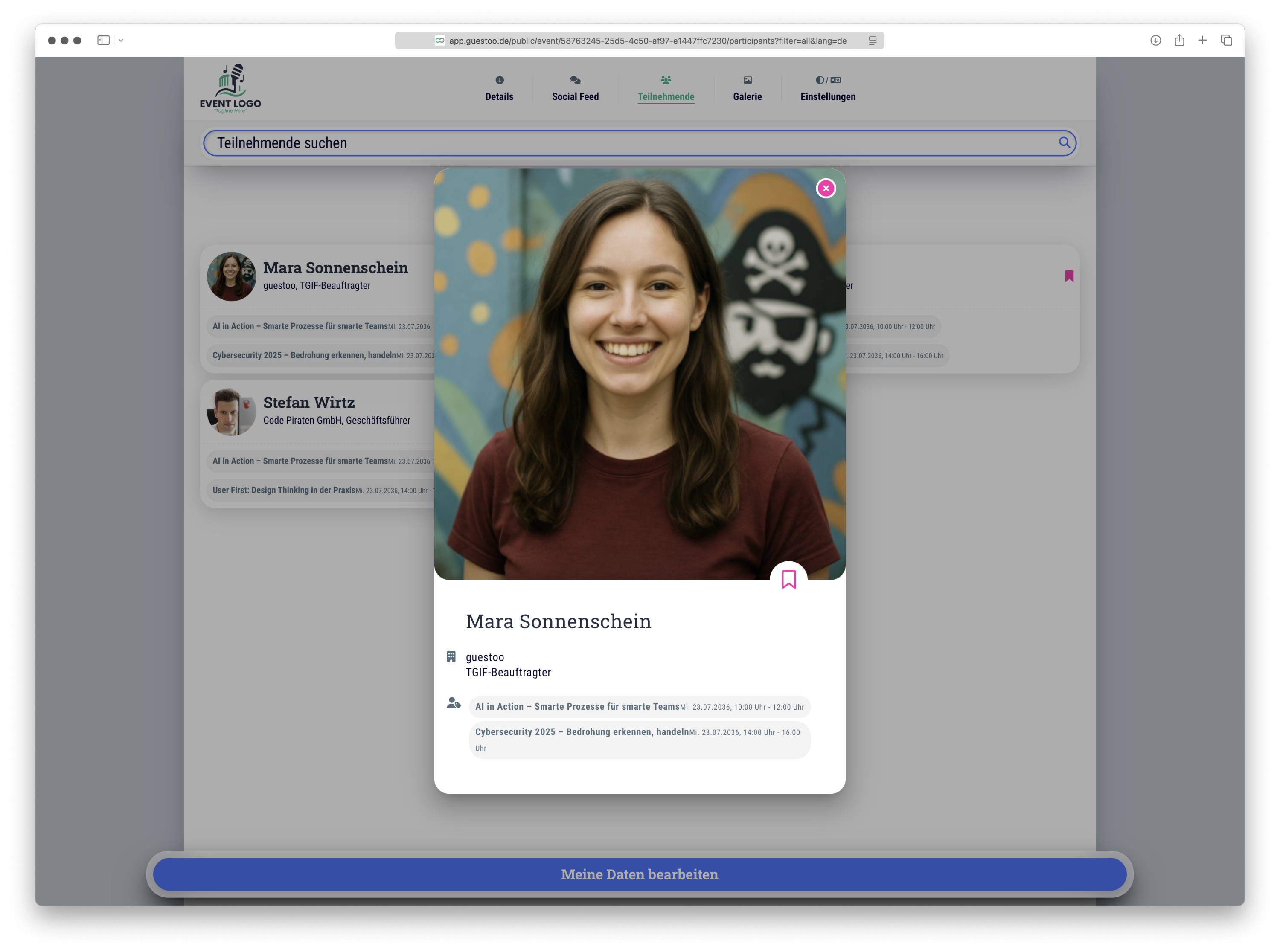The height and width of the screenshot is (952, 1280).
Task: Focus the Teilnehmende suchen search field
Action: pos(576,143)
